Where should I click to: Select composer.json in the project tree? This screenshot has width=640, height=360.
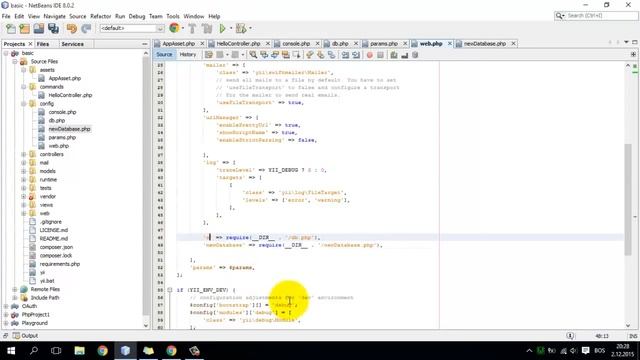(x=56, y=247)
